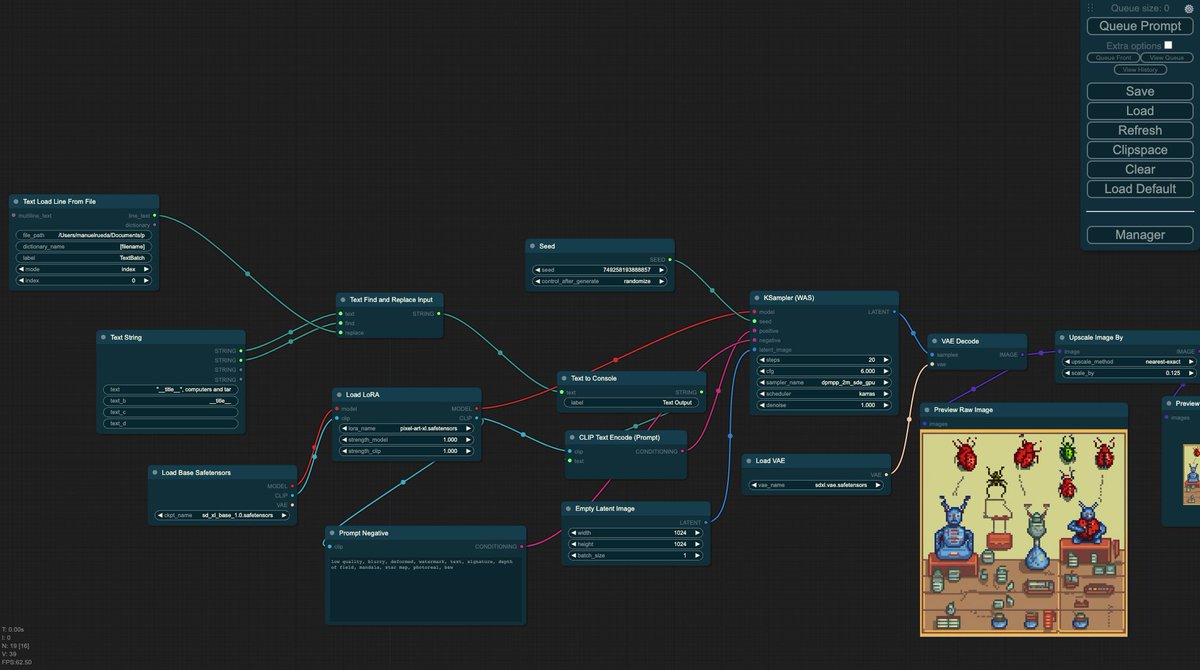
Task: Increase the width value in Empty Latent Image
Action: pyautogui.click(x=698, y=532)
